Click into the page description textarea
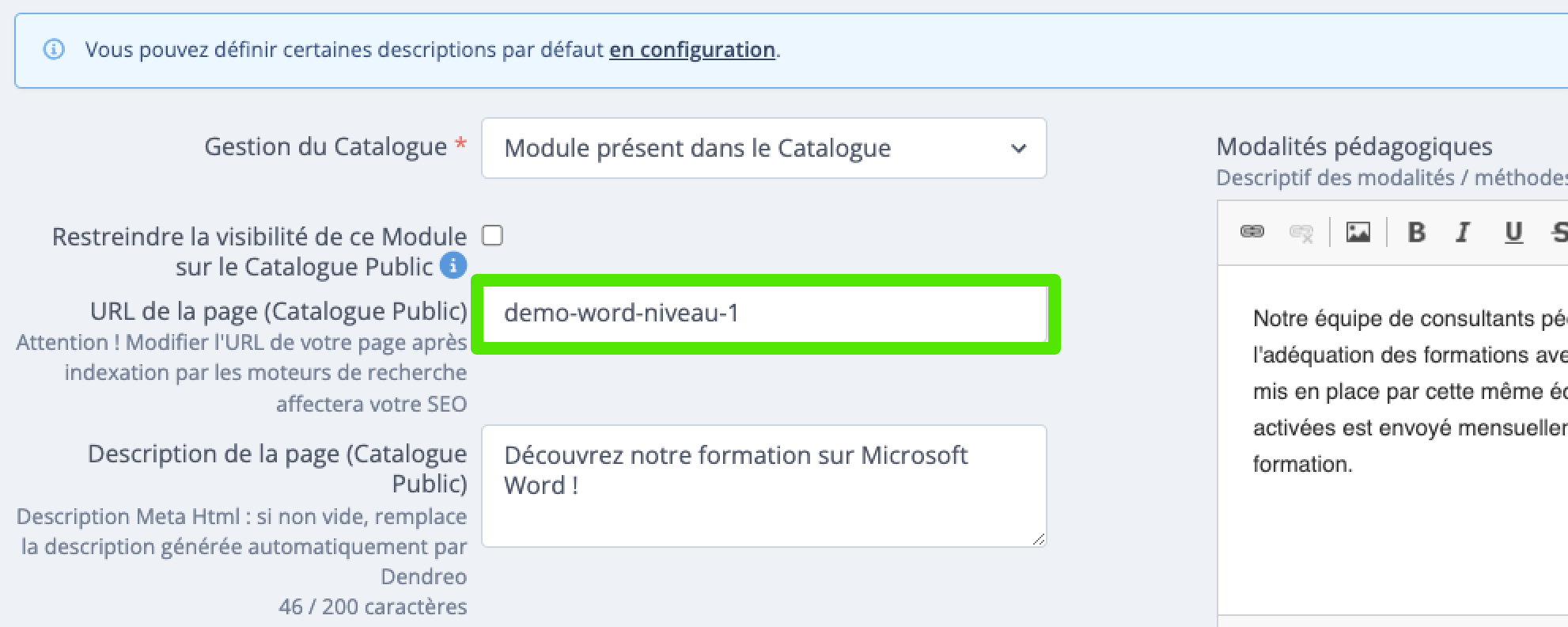 click(x=763, y=486)
